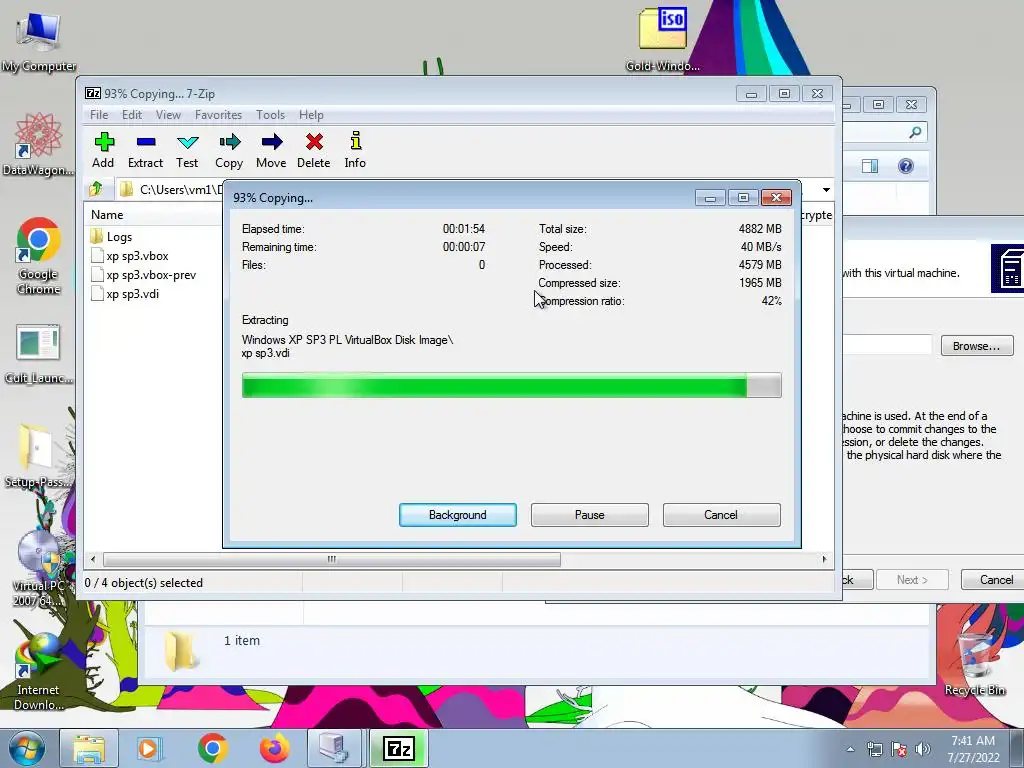The height and width of the screenshot is (768, 1024).
Task: Click the preview pane icon in Explorer
Action: (870, 166)
